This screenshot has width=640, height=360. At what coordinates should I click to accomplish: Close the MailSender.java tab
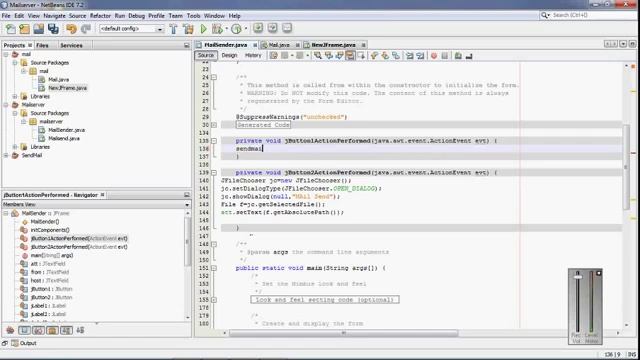point(255,45)
